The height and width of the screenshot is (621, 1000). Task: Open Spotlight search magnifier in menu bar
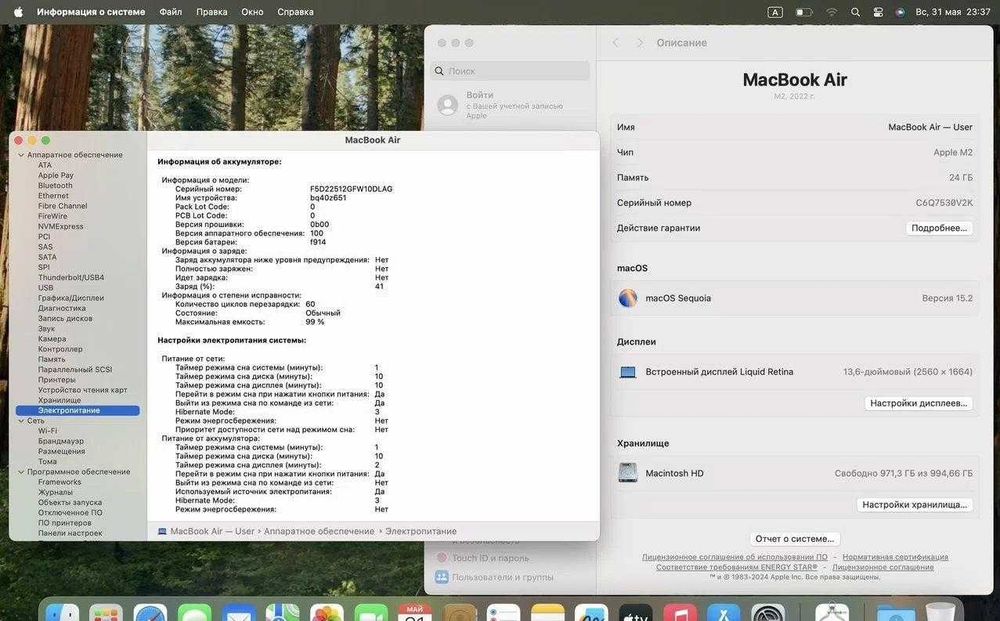pyautogui.click(x=855, y=12)
